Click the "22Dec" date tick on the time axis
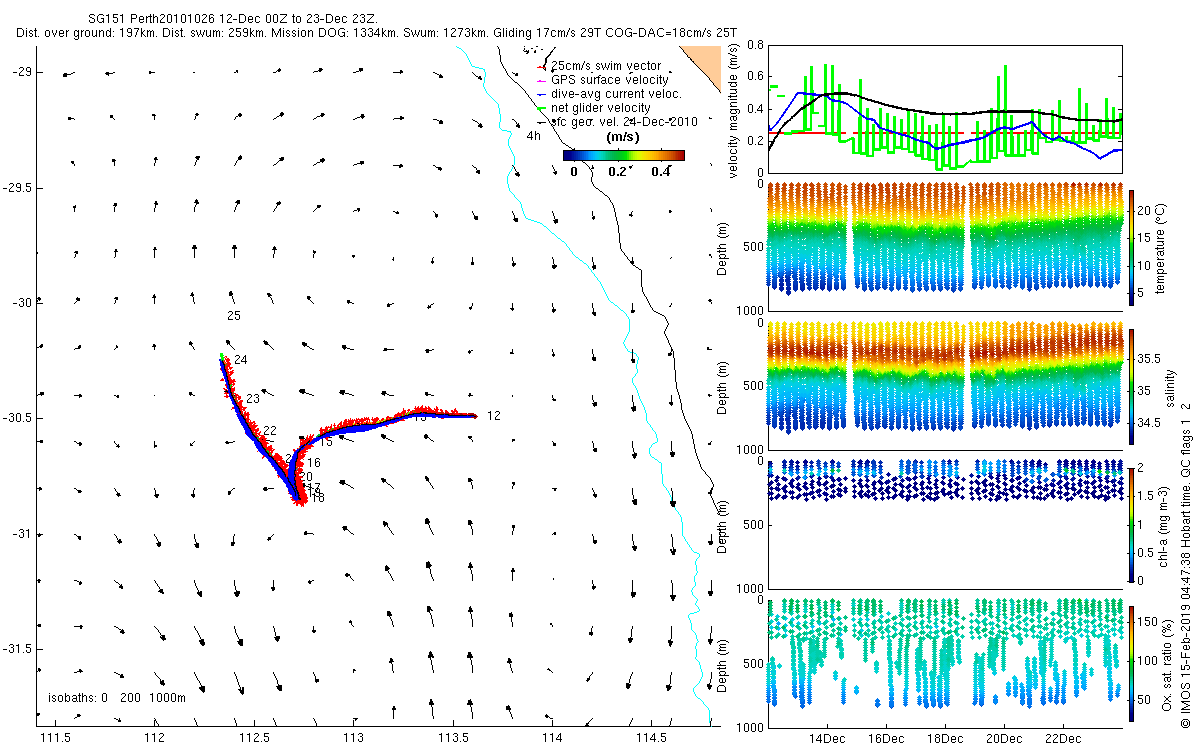 [x=1063, y=739]
